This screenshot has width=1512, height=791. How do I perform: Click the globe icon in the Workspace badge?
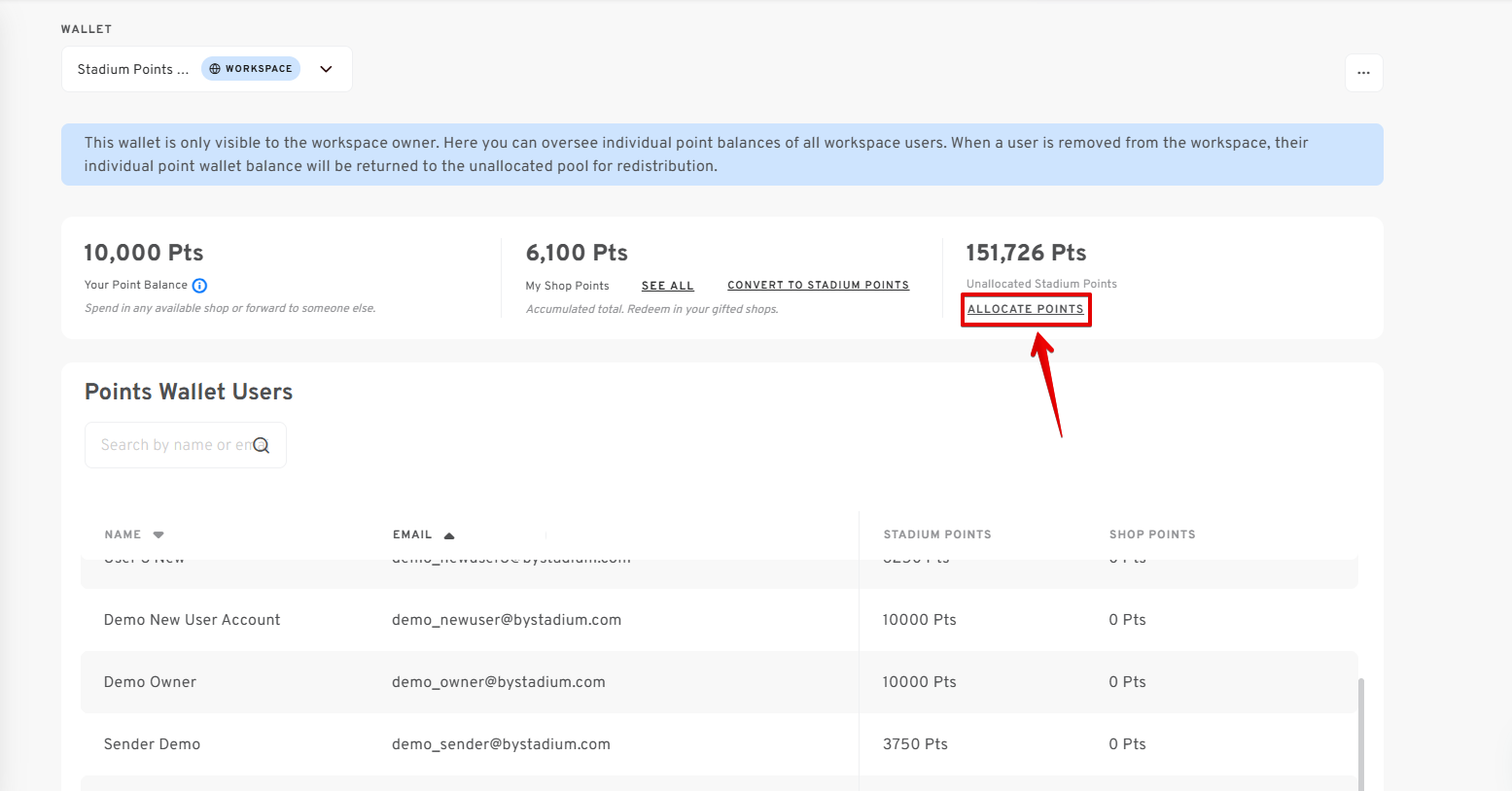[x=215, y=69]
